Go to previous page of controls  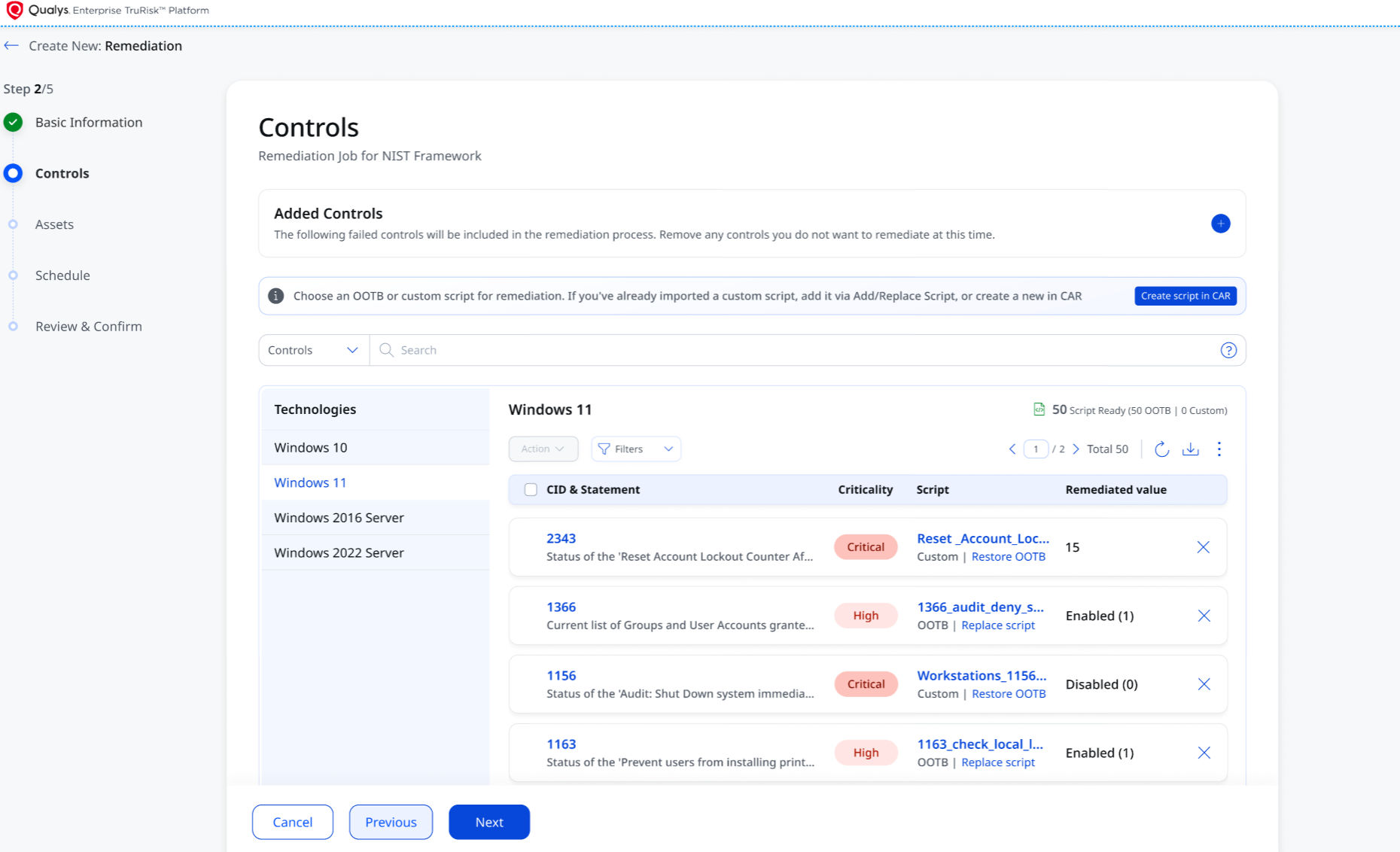[x=1012, y=449]
